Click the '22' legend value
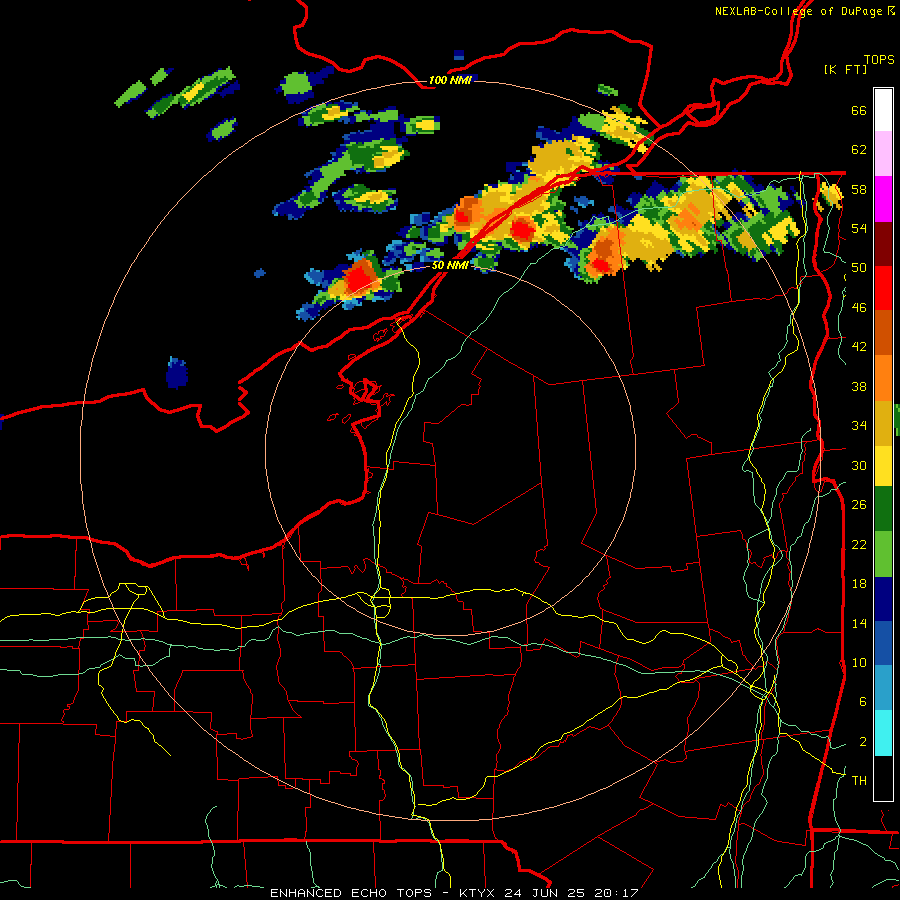 [859, 544]
